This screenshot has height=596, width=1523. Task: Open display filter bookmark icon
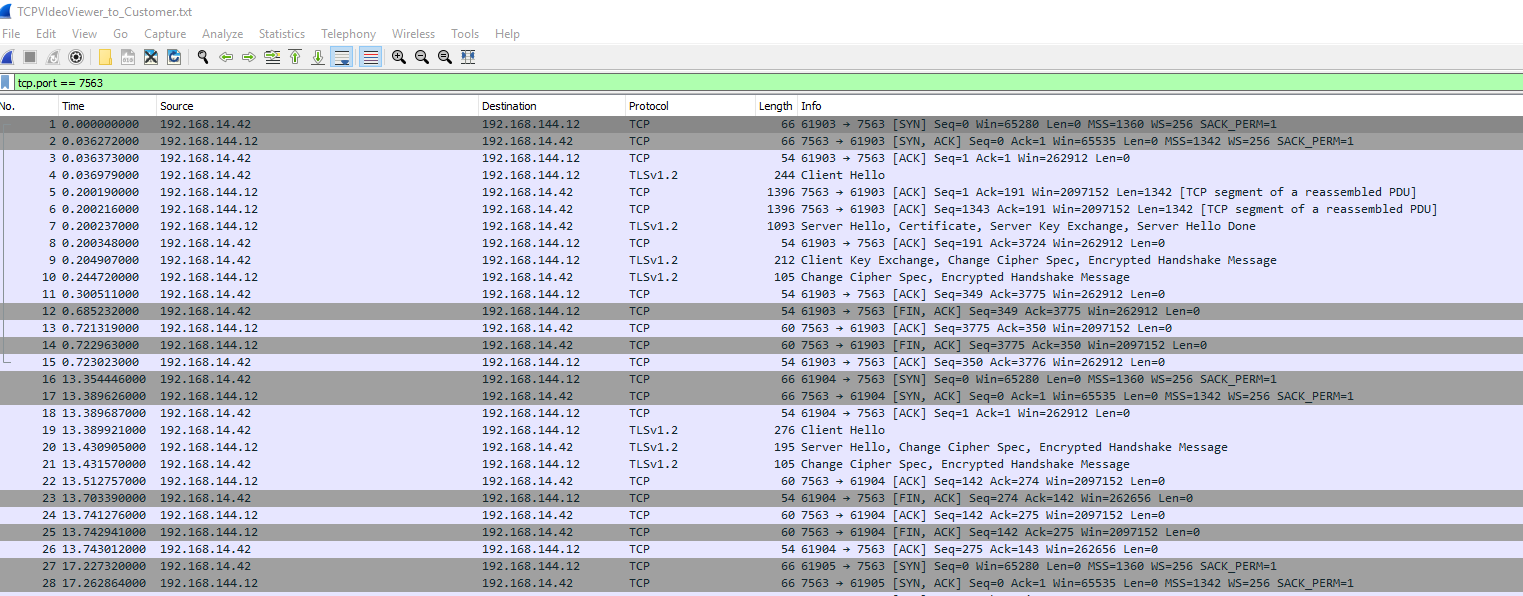tap(6, 83)
